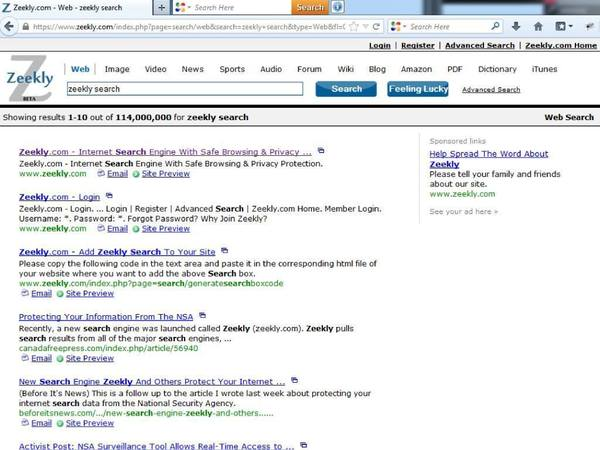Switch to Image search tab
600x450 pixels.
117,69
